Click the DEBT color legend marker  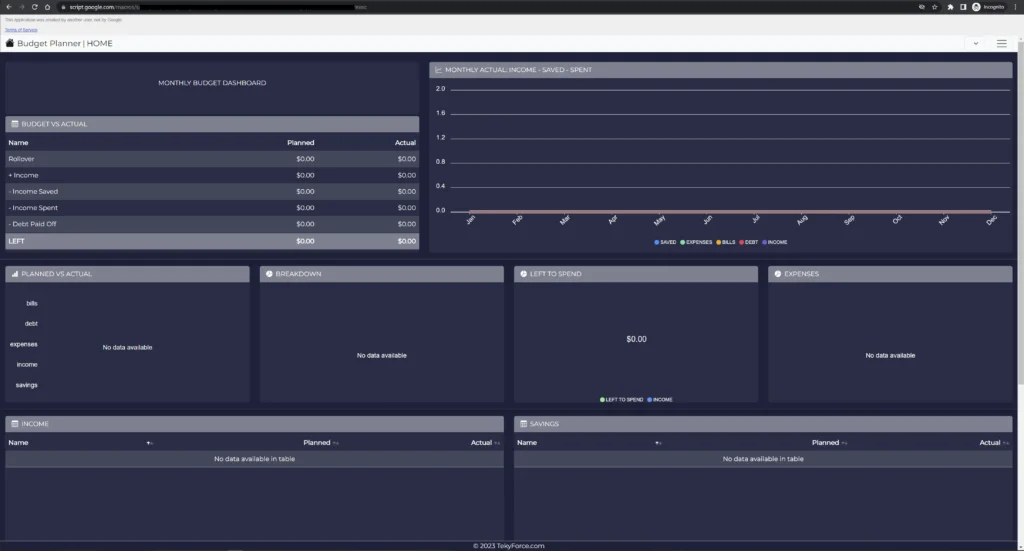coord(745,242)
